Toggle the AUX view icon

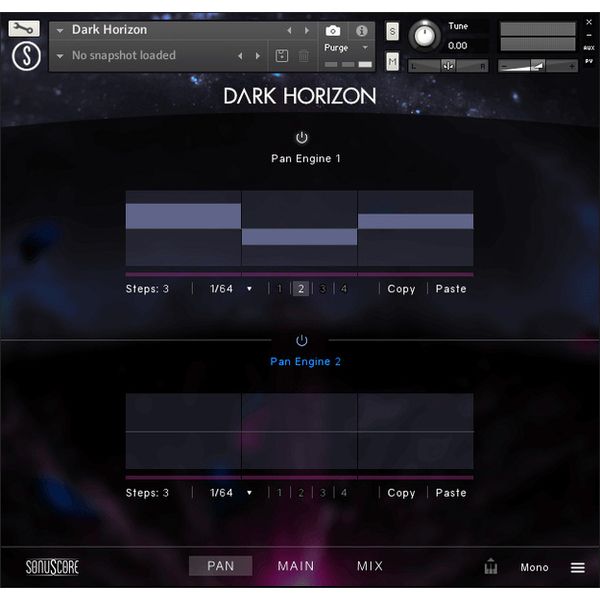[589, 48]
